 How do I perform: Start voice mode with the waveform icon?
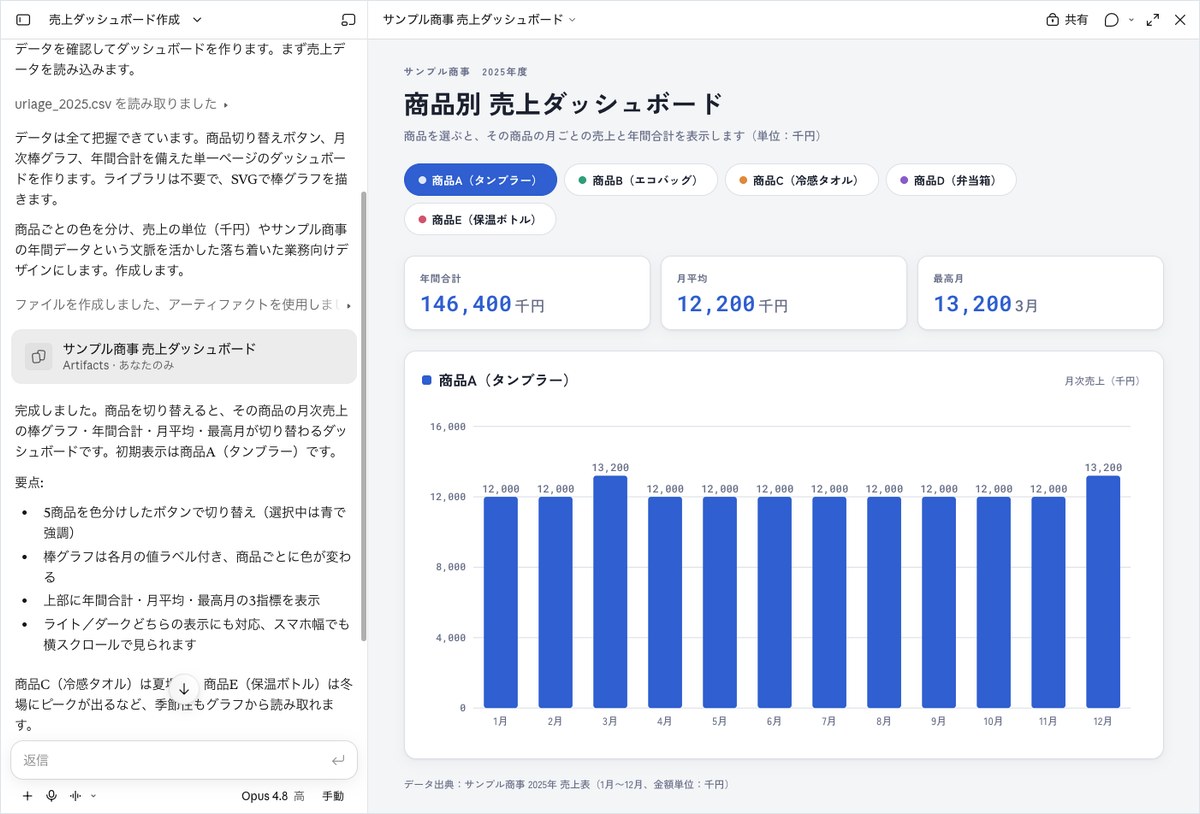(75, 796)
